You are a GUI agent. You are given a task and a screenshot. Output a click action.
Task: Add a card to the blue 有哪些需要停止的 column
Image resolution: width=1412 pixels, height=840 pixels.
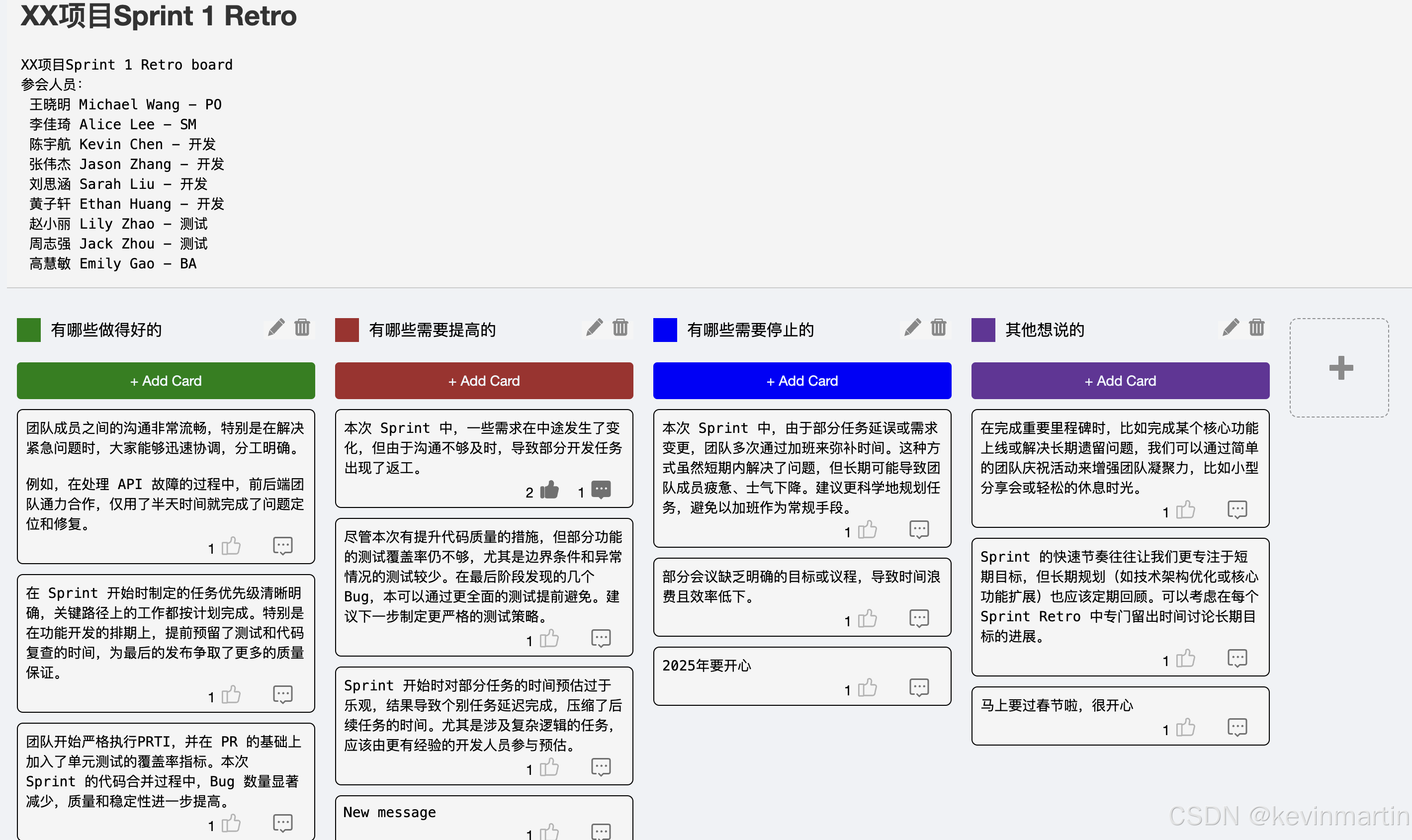[802, 381]
